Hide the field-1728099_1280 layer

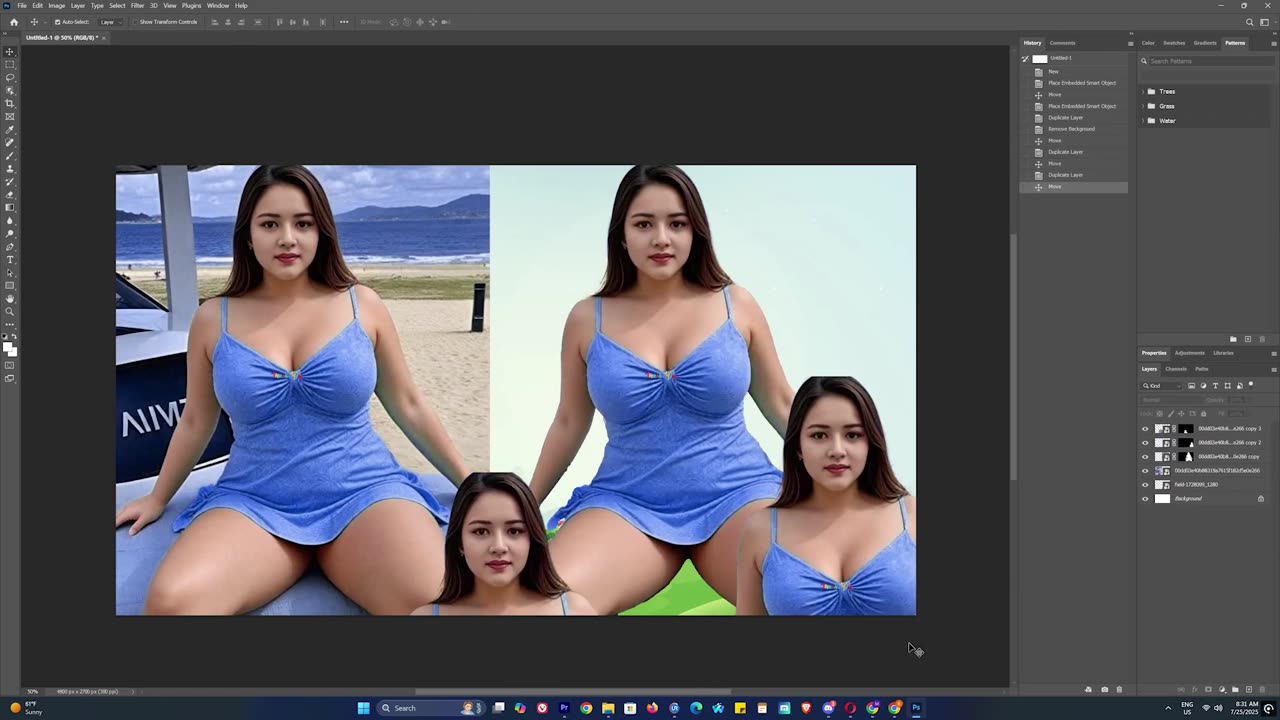click(x=1145, y=485)
